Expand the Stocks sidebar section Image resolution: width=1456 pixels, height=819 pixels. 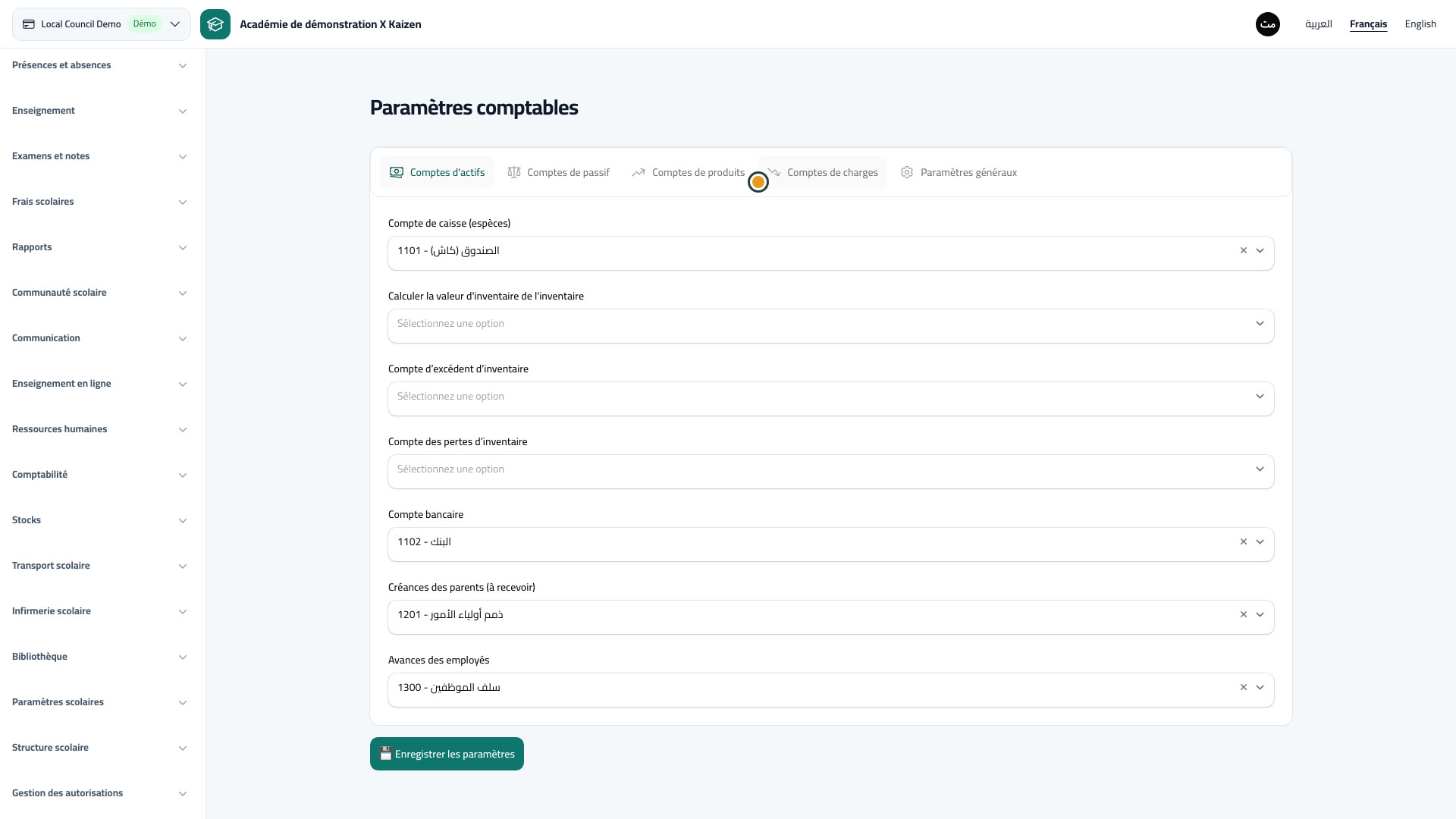click(99, 520)
